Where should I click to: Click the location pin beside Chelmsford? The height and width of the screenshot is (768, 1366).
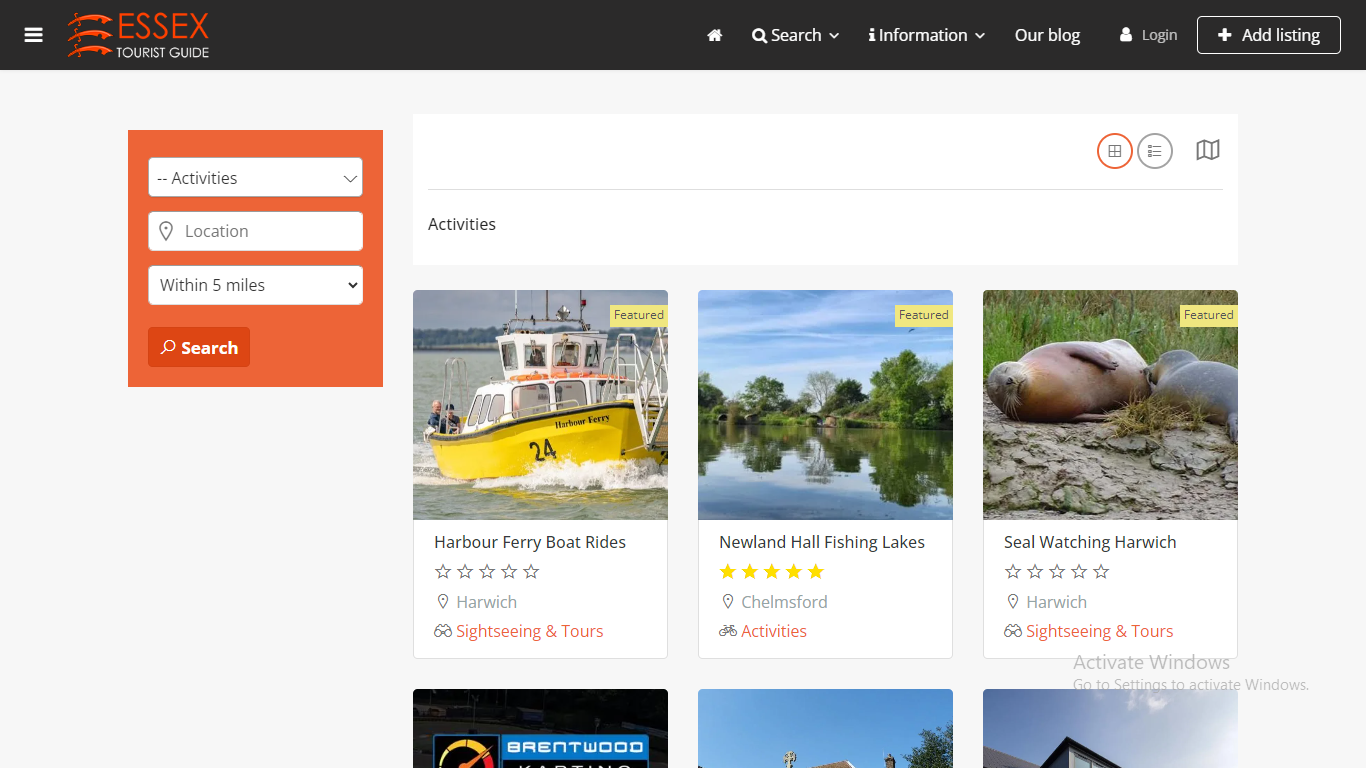click(728, 602)
